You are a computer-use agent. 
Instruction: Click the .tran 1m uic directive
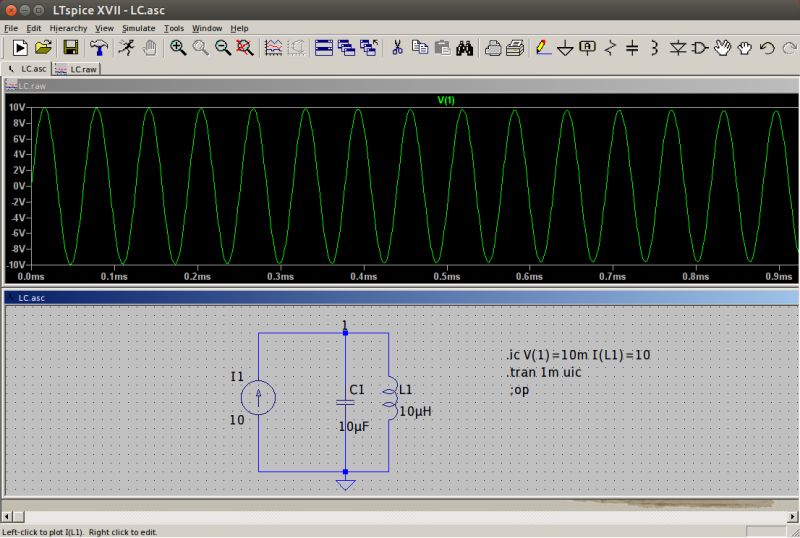544,372
